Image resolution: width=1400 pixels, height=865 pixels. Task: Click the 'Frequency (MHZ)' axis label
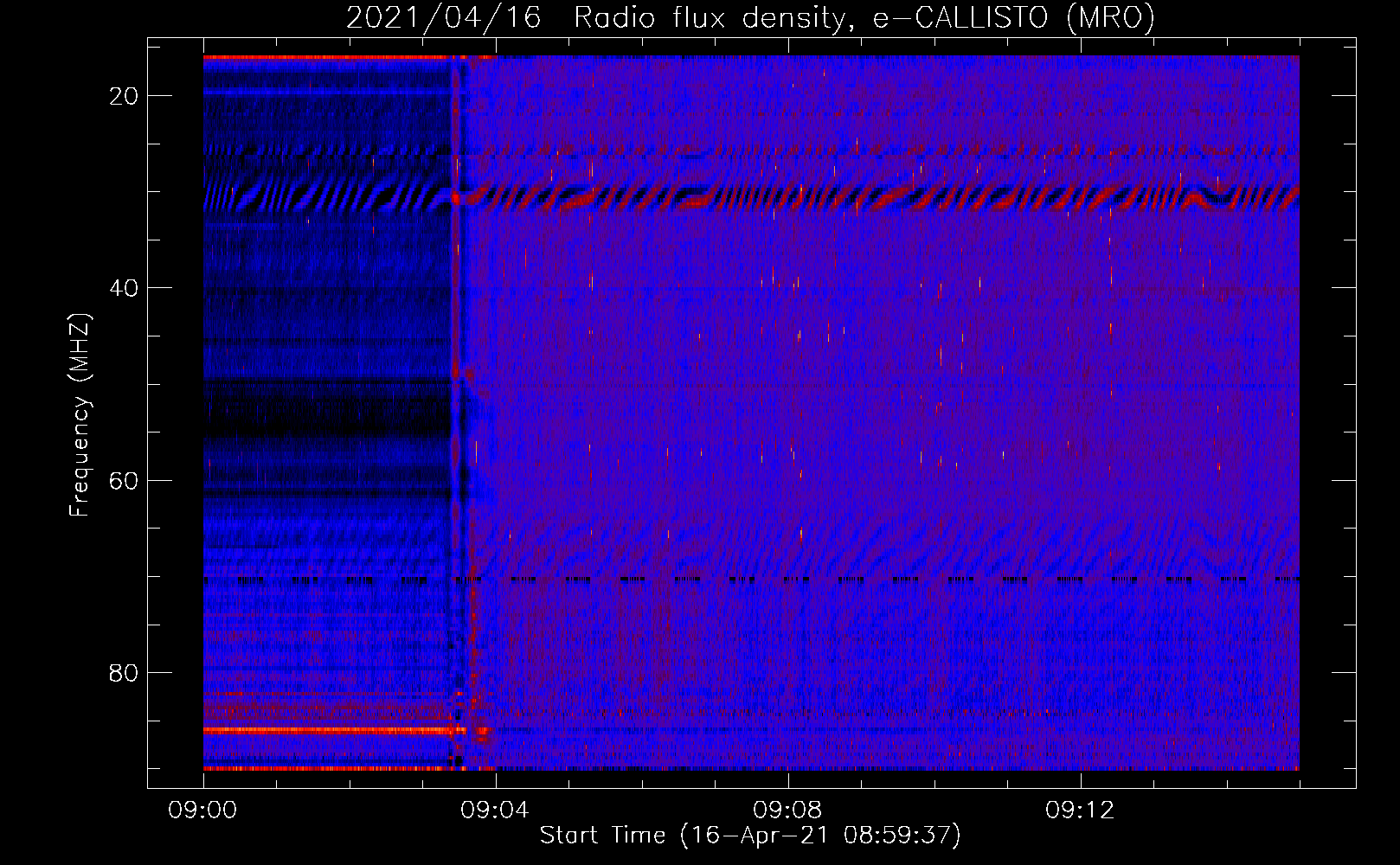pyautogui.click(x=80, y=414)
